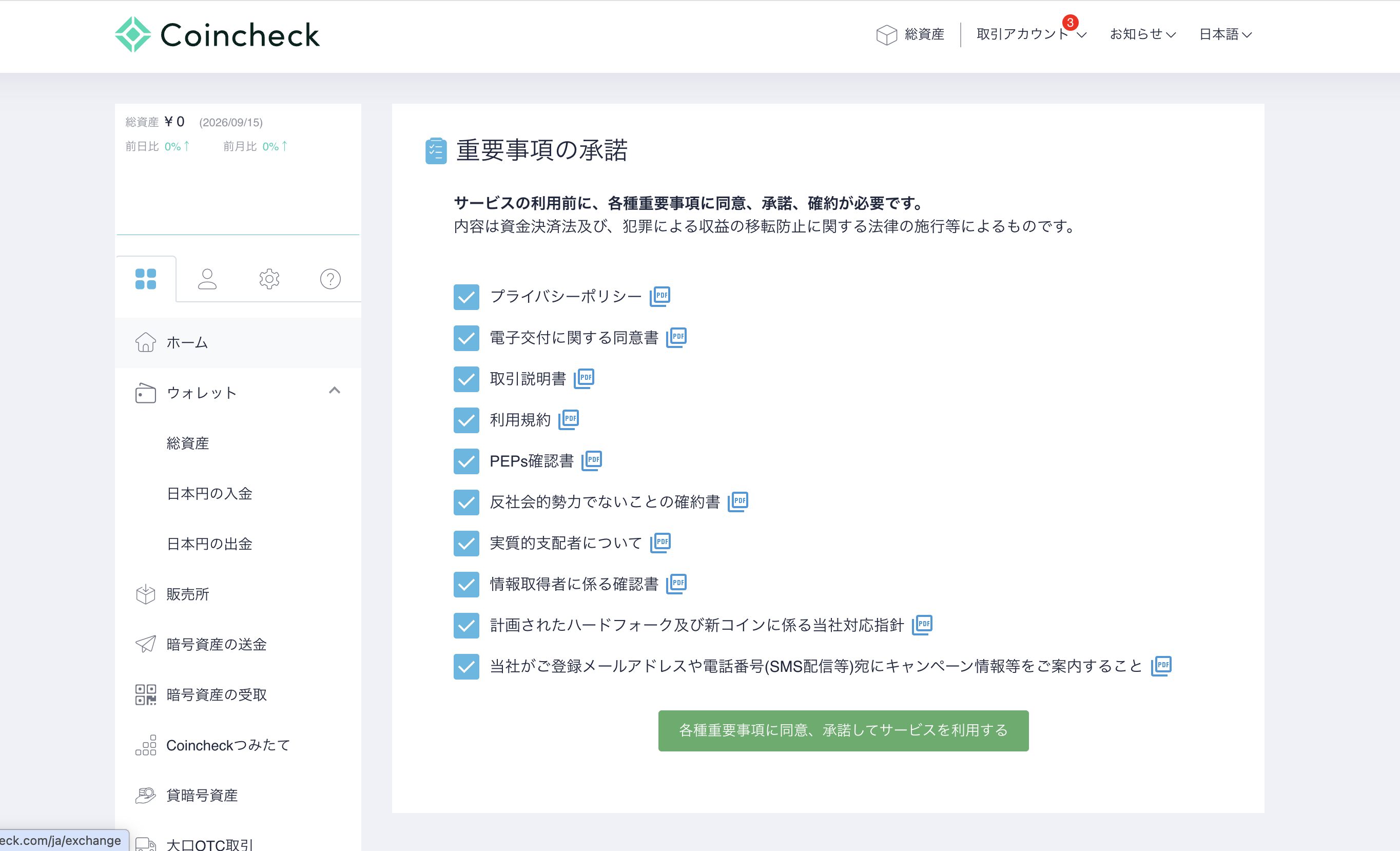
Task: Click the Coincheck logo
Action: point(217,35)
